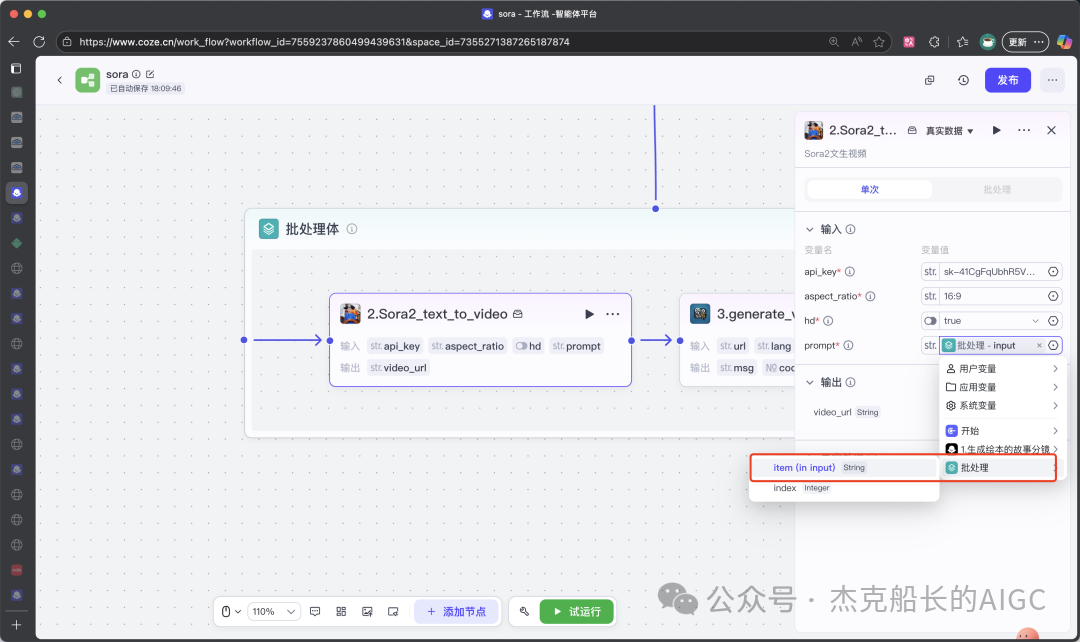This screenshot has height=642, width=1080.
Task: Click the 添加节点 add node button
Action: (456, 611)
